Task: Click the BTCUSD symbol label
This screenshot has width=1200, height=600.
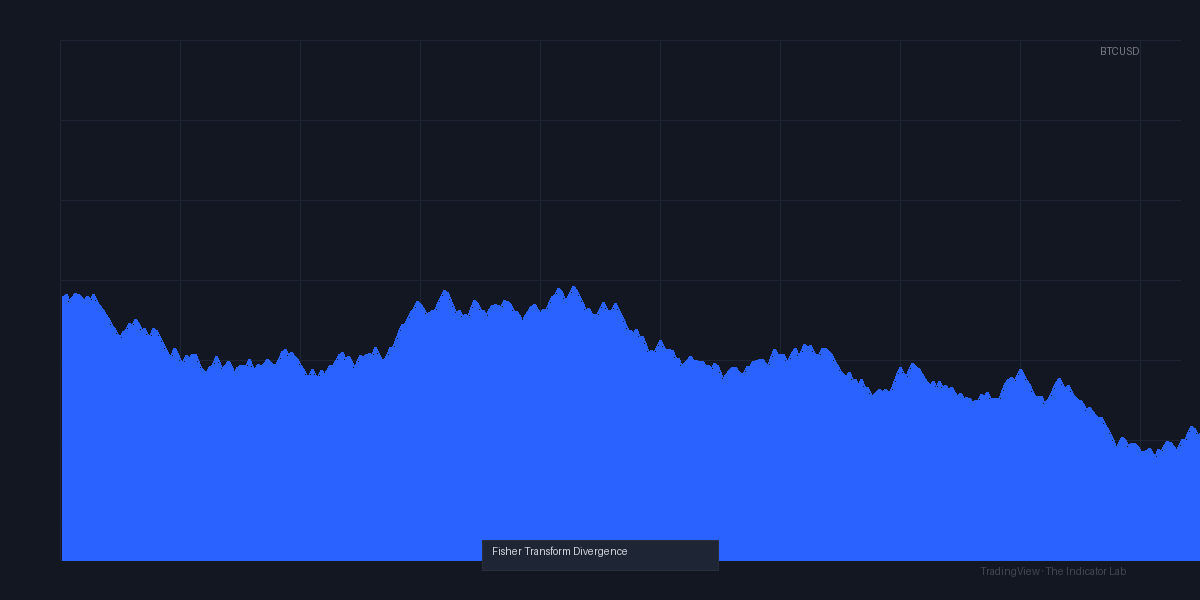Action: click(x=1119, y=51)
